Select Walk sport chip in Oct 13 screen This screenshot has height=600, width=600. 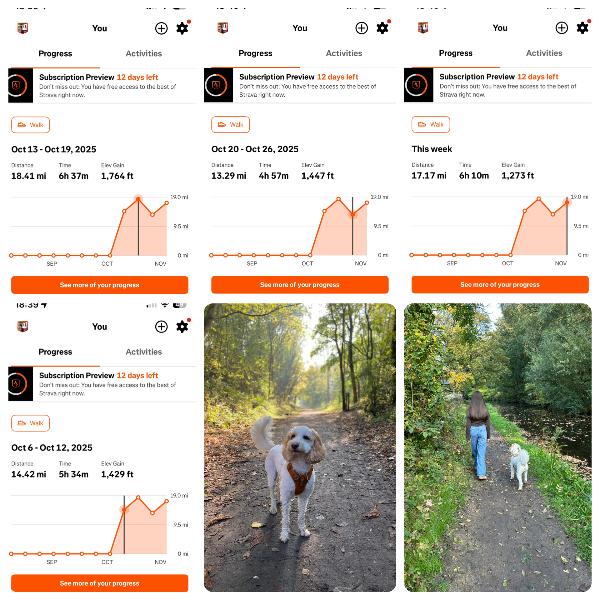click(x=30, y=125)
